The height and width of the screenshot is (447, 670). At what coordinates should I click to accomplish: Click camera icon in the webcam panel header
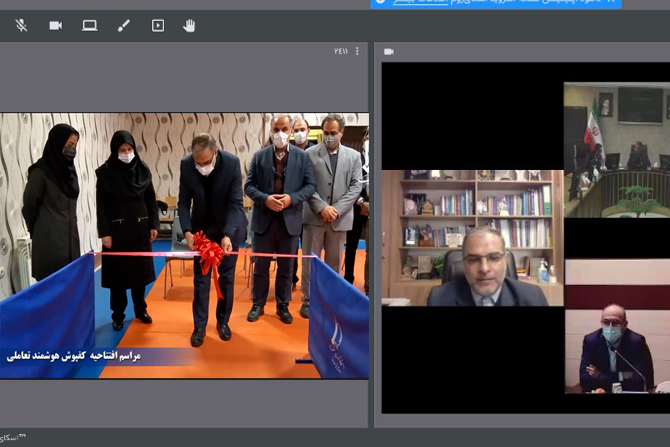coord(389,52)
